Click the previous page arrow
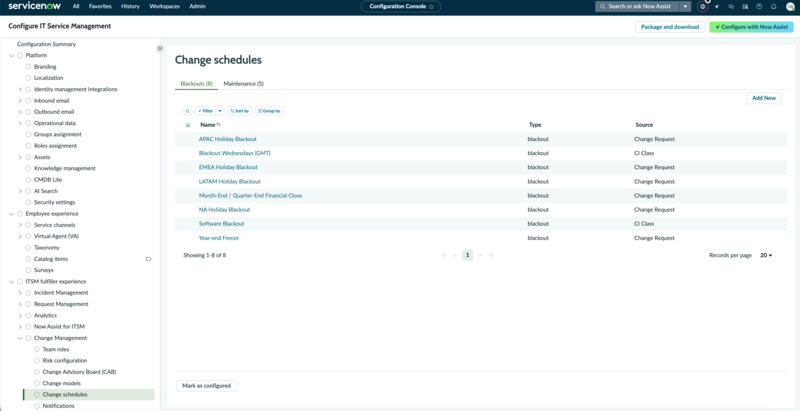The image size is (800, 411). (456, 255)
